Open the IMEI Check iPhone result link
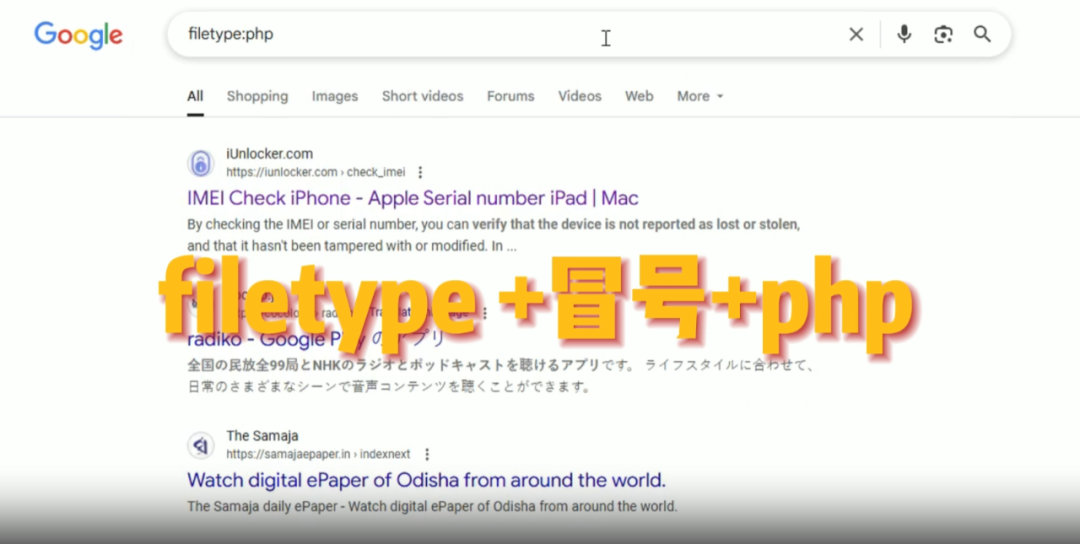The image size is (1080, 544). [x=413, y=198]
